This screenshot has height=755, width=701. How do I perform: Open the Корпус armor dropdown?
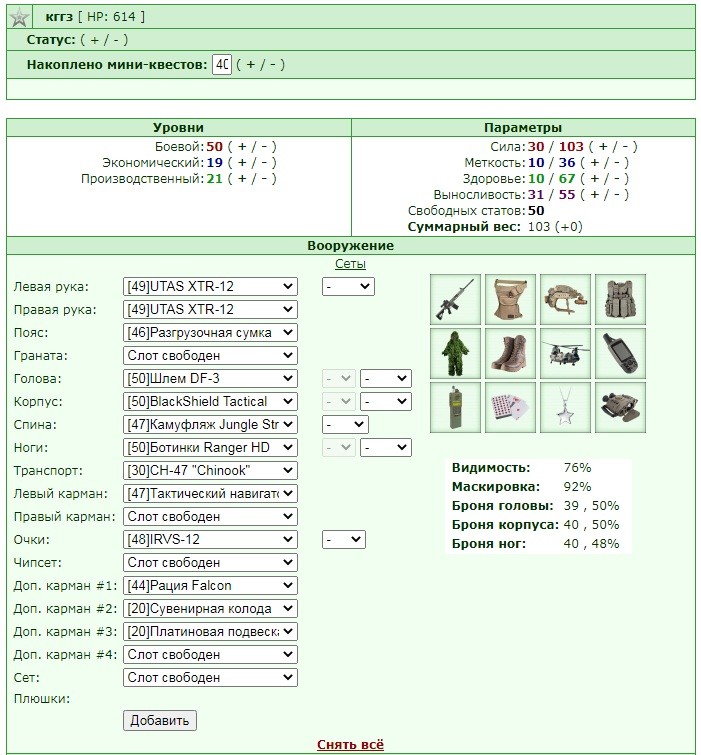coord(210,402)
